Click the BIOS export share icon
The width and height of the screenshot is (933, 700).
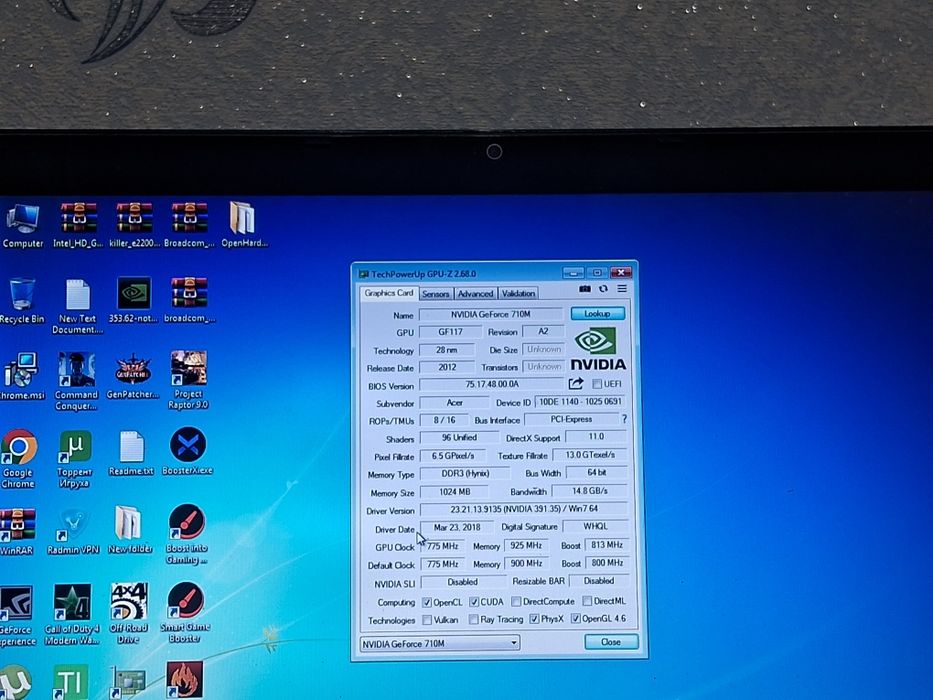576,383
